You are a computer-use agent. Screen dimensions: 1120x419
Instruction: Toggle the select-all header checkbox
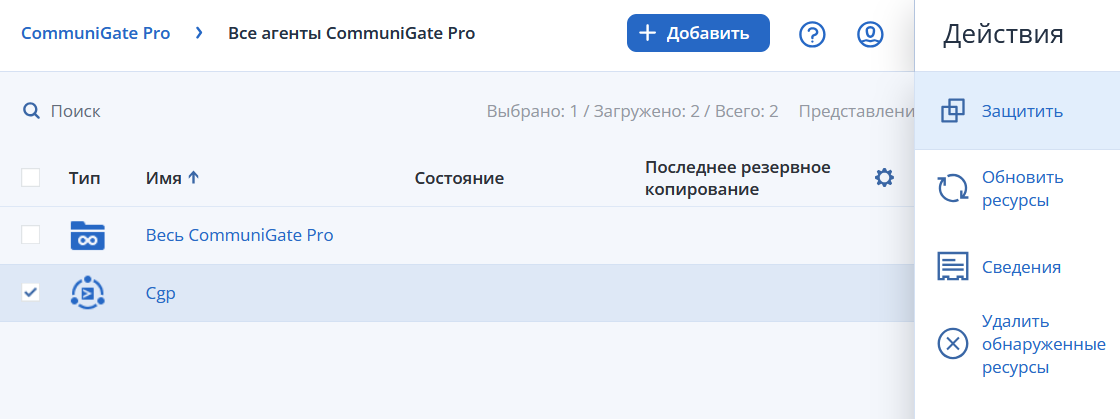[x=31, y=178]
